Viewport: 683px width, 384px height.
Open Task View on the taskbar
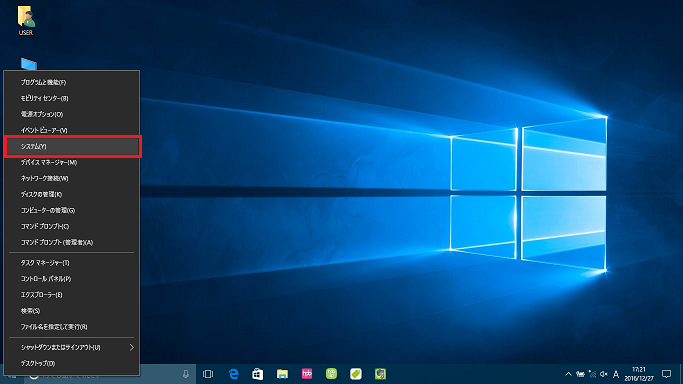[x=208, y=374]
